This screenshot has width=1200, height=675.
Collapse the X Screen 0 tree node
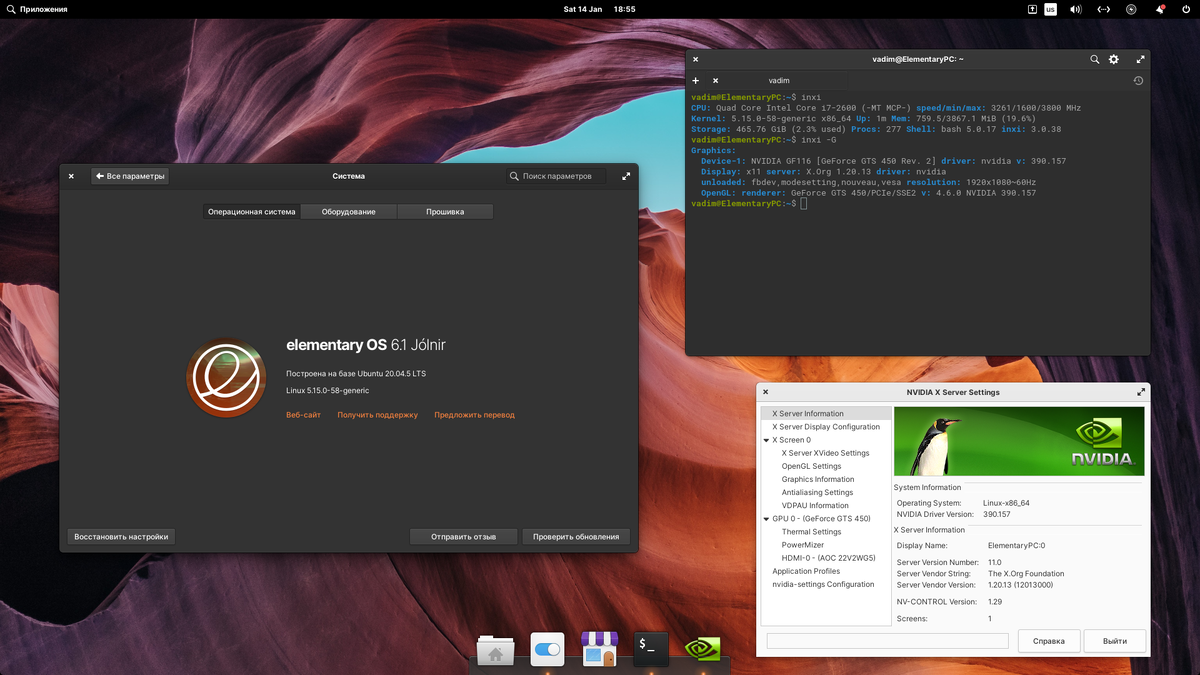pyautogui.click(x=767, y=440)
